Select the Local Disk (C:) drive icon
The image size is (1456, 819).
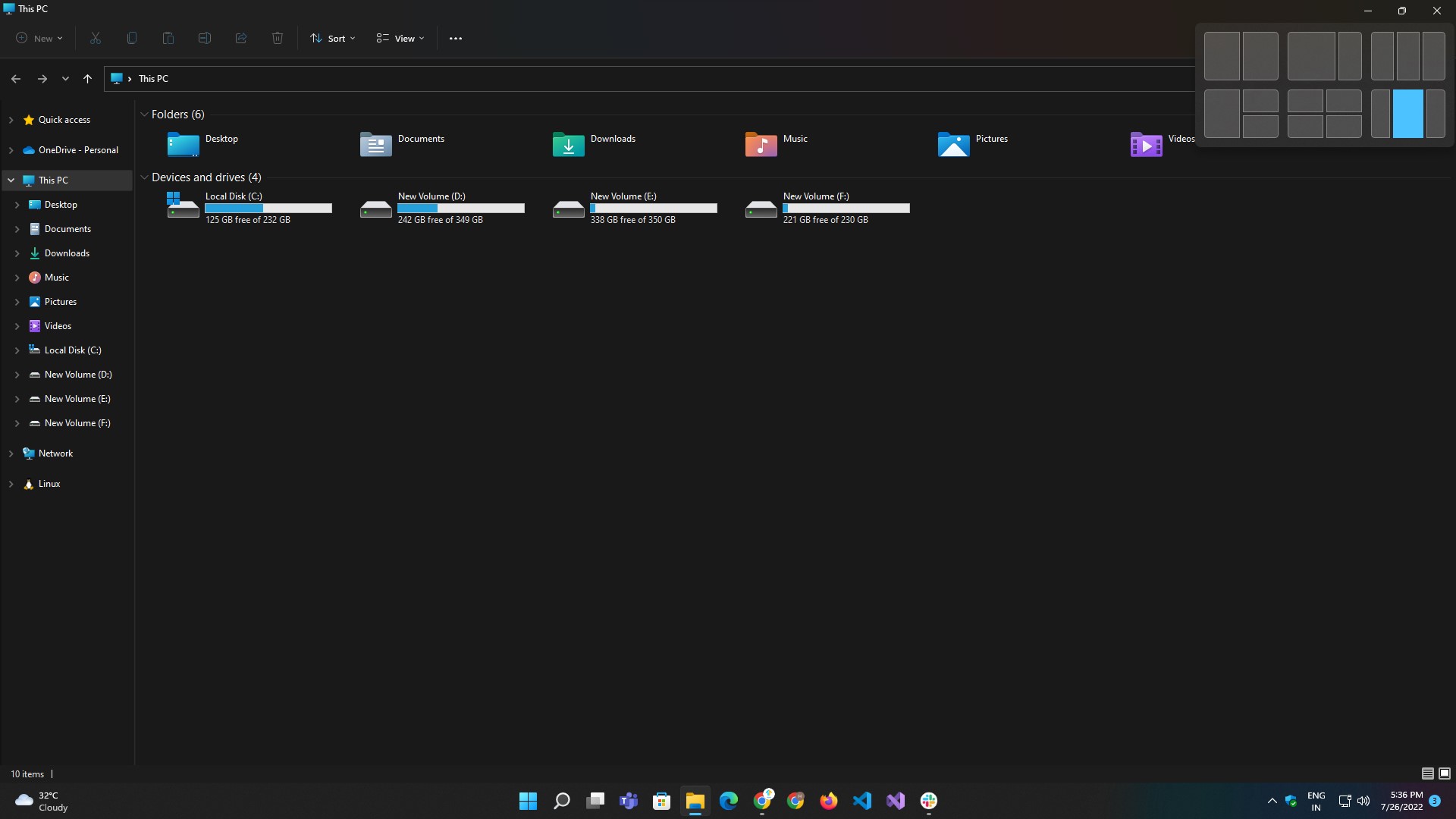tap(183, 206)
